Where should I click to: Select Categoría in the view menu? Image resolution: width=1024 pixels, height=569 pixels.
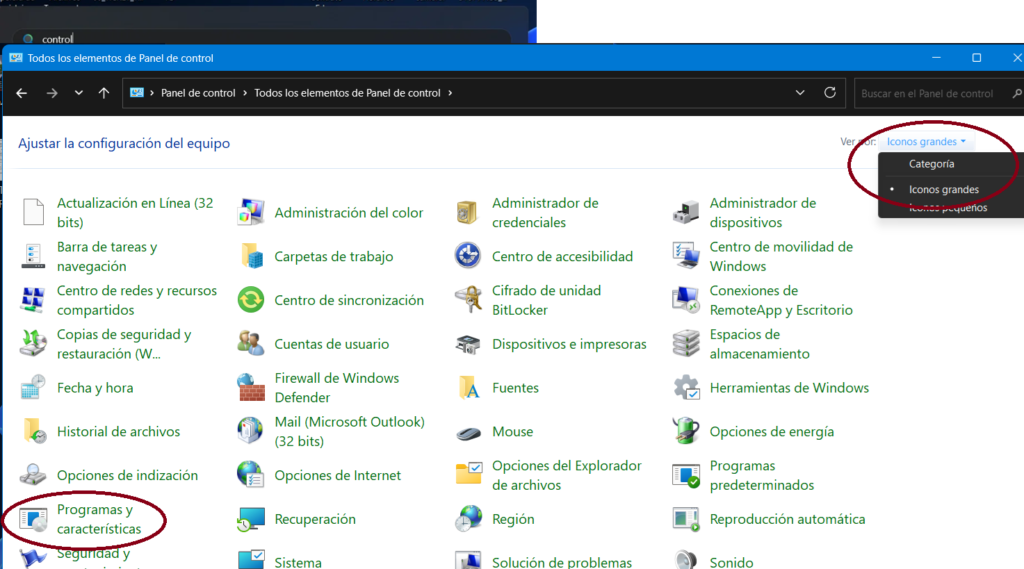tap(931, 164)
